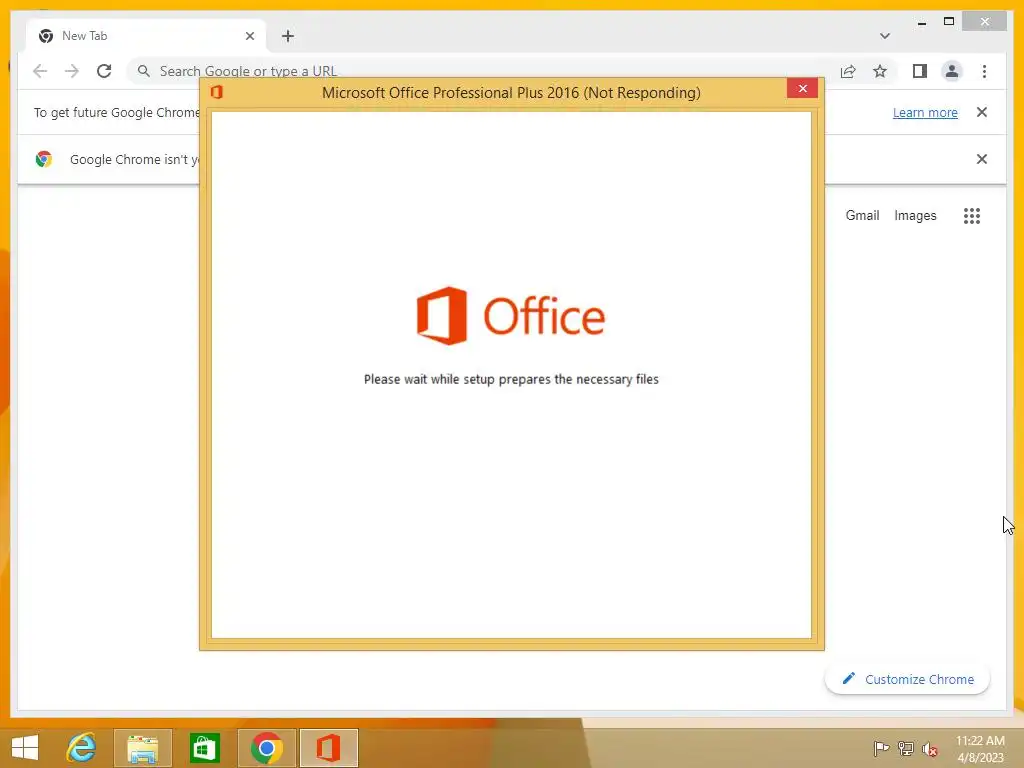Maximize the Chrome window

949,22
